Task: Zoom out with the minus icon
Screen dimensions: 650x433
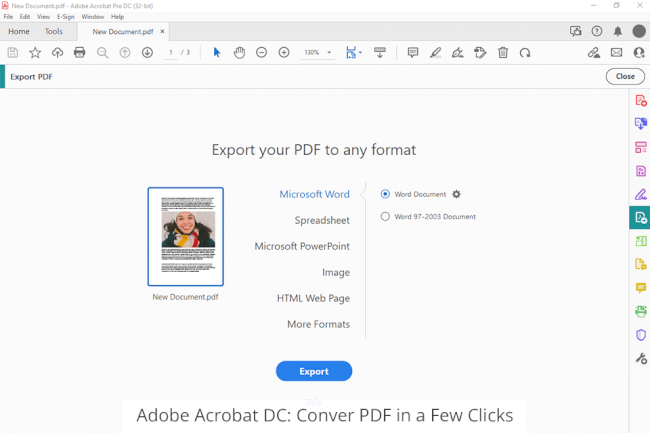Action: [262, 53]
